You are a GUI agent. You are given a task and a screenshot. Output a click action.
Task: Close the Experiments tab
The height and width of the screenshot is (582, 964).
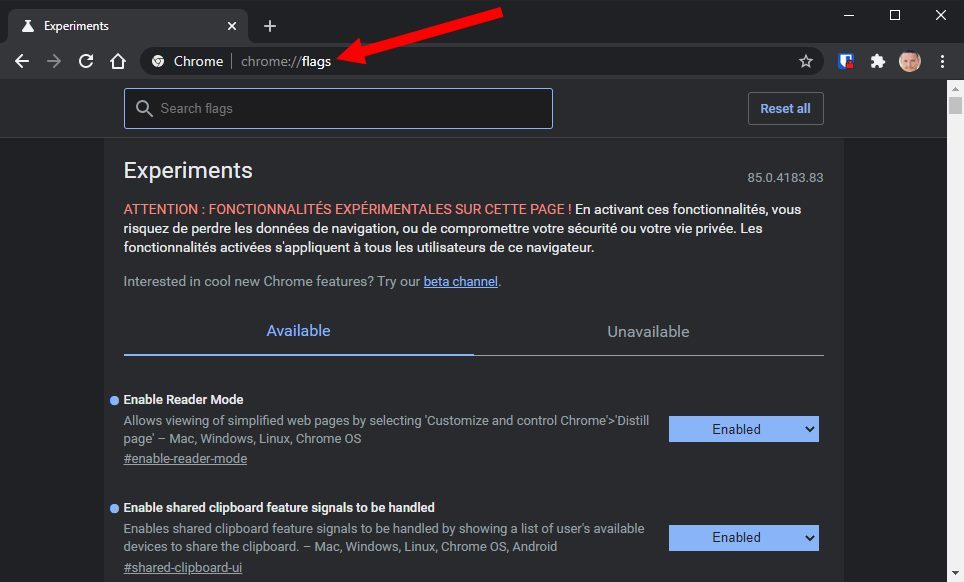pos(232,26)
